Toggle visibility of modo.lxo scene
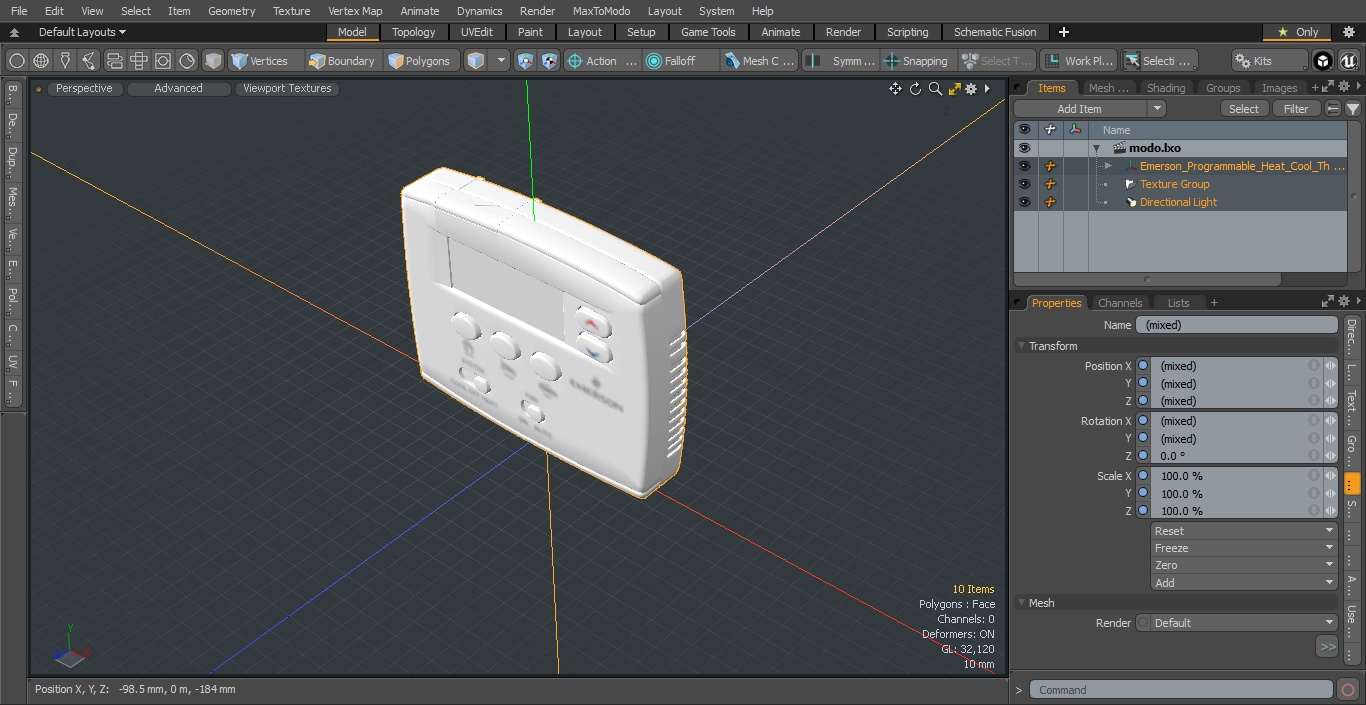The width and height of the screenshot is (1366, 705). click(1024, 148)
